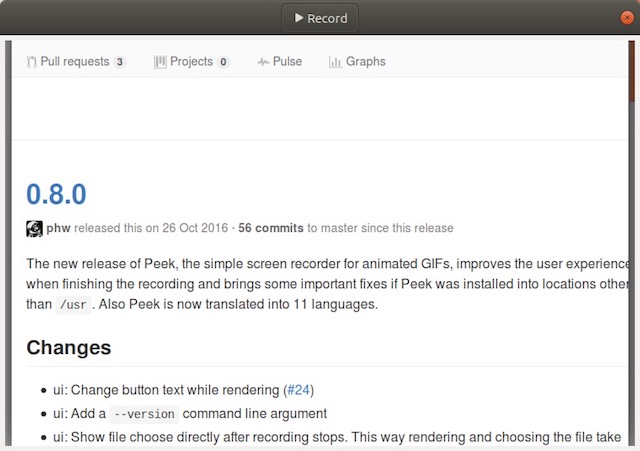The width and height of the screenshot is (640, 451).
Task: Click the Projects board icon
Action: coord(160,62)
